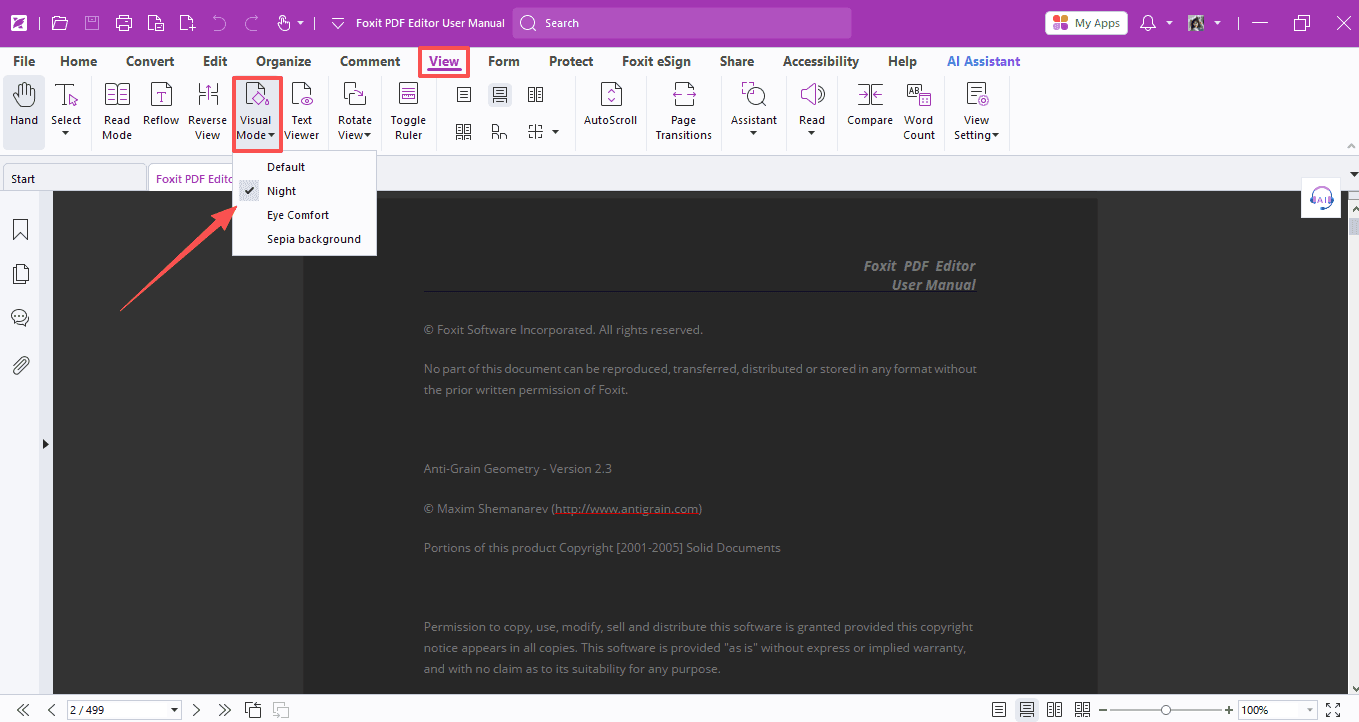Open the floating AI assistant icon

[x=1321, y=198]
